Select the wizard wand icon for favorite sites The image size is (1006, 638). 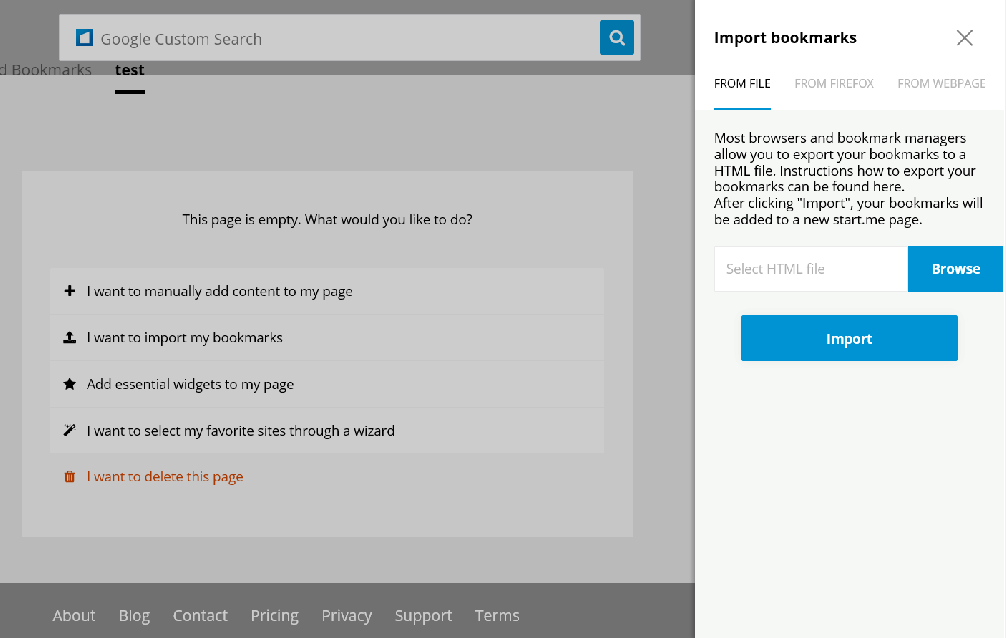point(69,430)
